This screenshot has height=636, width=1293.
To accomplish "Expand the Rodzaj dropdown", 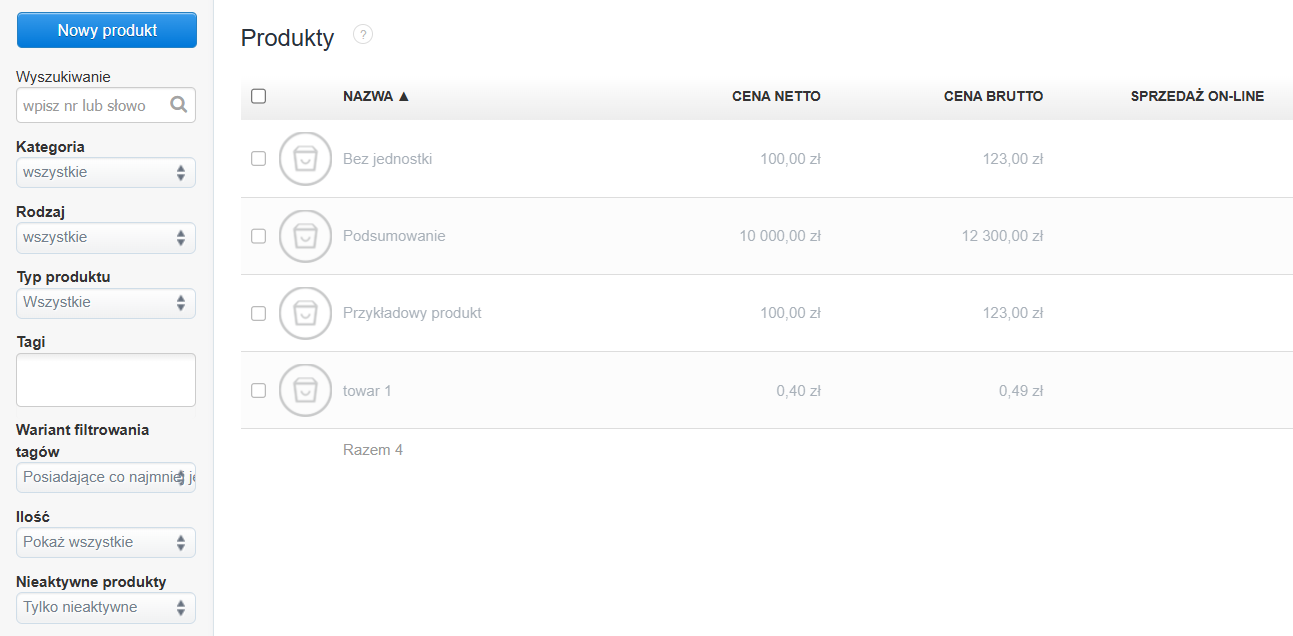I will pos(106,237).
